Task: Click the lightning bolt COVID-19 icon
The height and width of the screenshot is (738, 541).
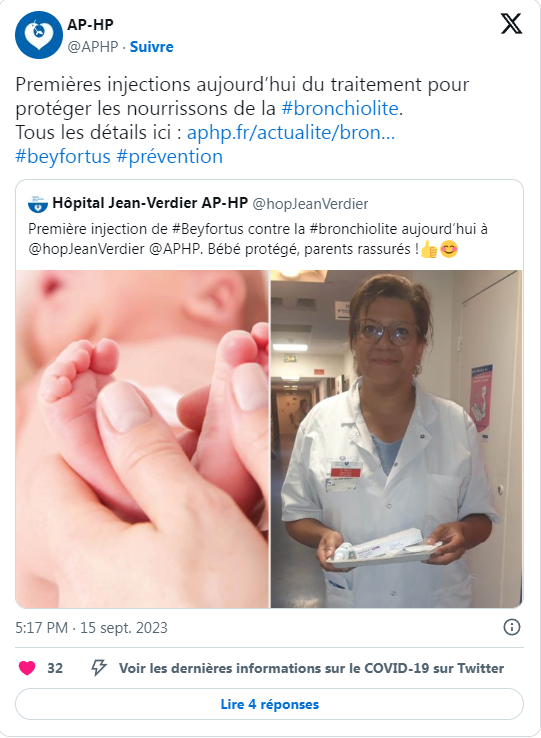Action: point(98,667)
